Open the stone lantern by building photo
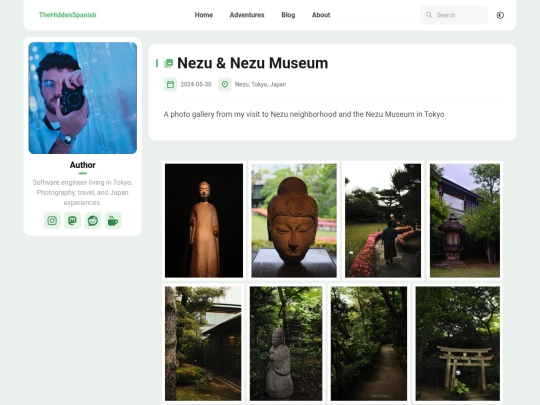 click(x=465, y=220)
